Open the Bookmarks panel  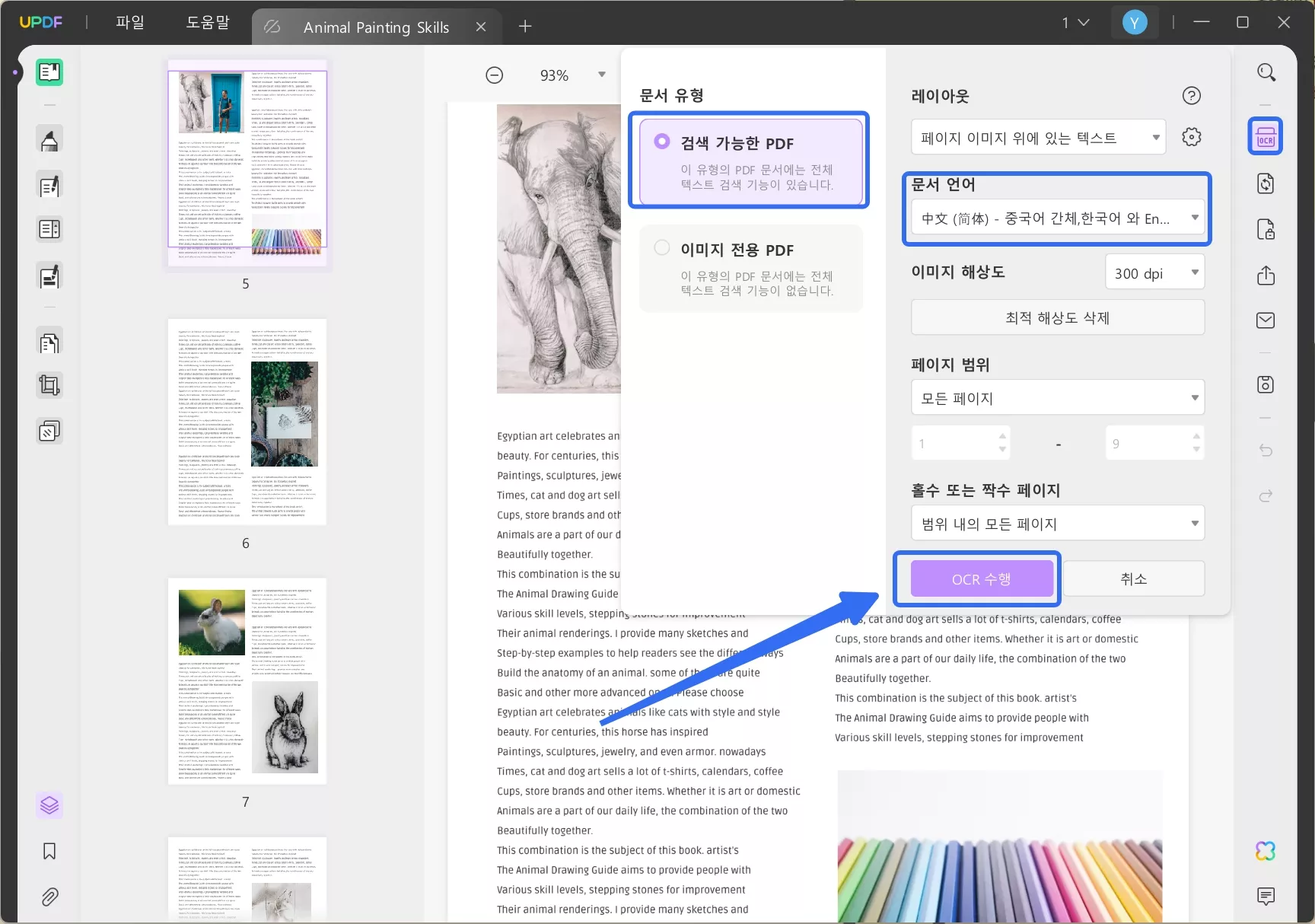[49, 851]
